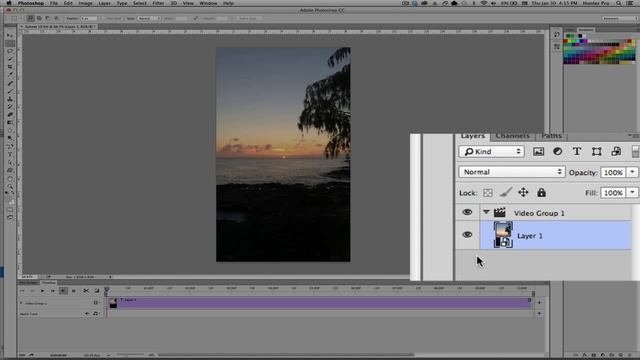Select the Crop tool

(x=10, y=67)
